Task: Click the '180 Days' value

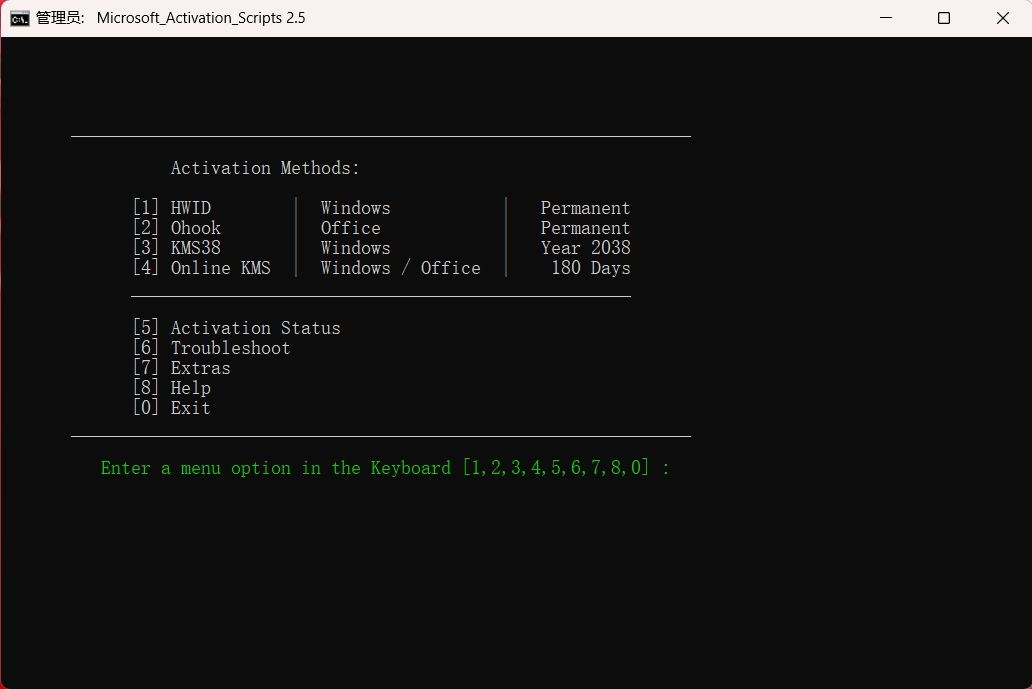Action: point(590,268)
